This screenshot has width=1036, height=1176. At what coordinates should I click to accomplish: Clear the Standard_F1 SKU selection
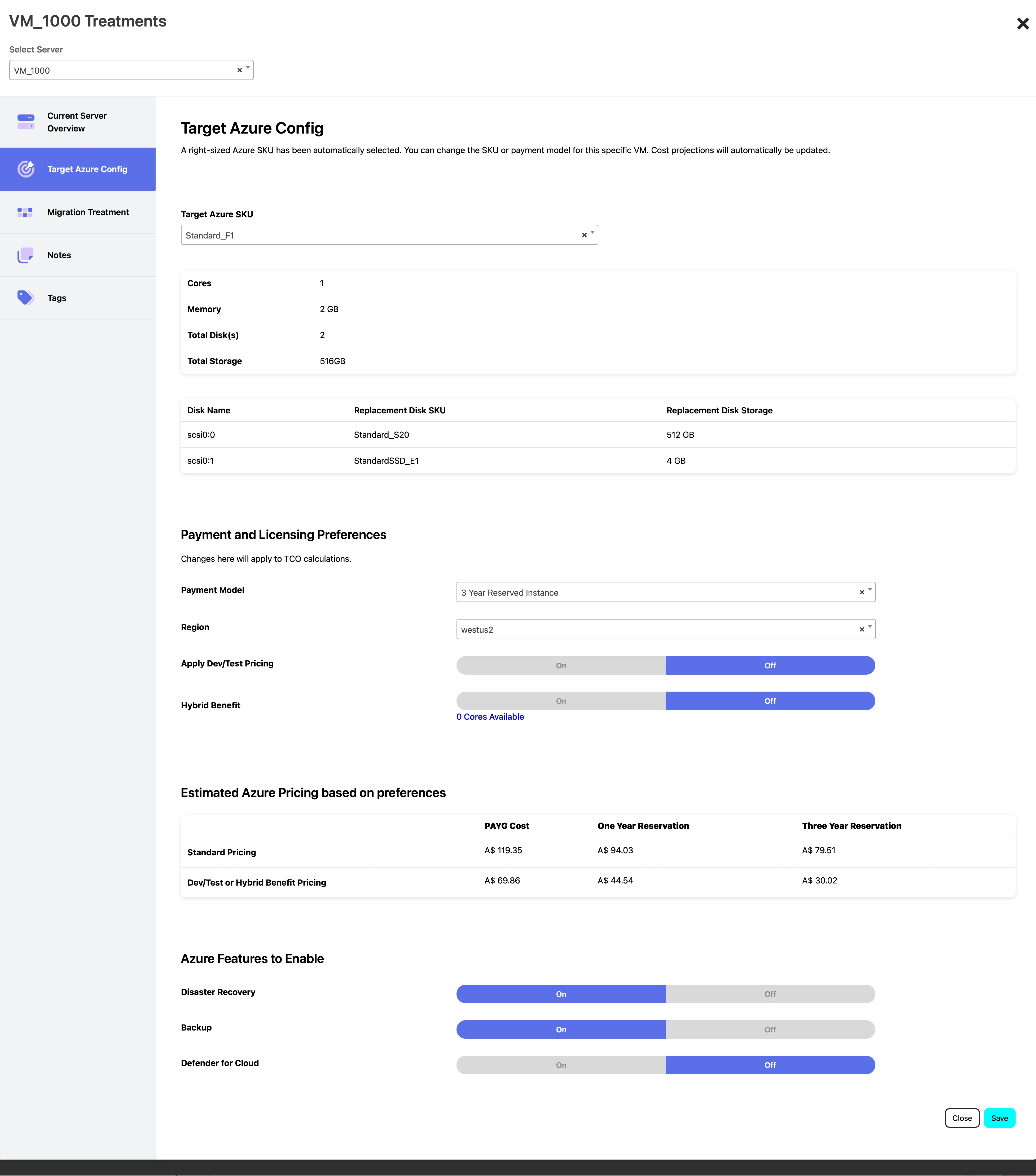[x=584, y=235]
